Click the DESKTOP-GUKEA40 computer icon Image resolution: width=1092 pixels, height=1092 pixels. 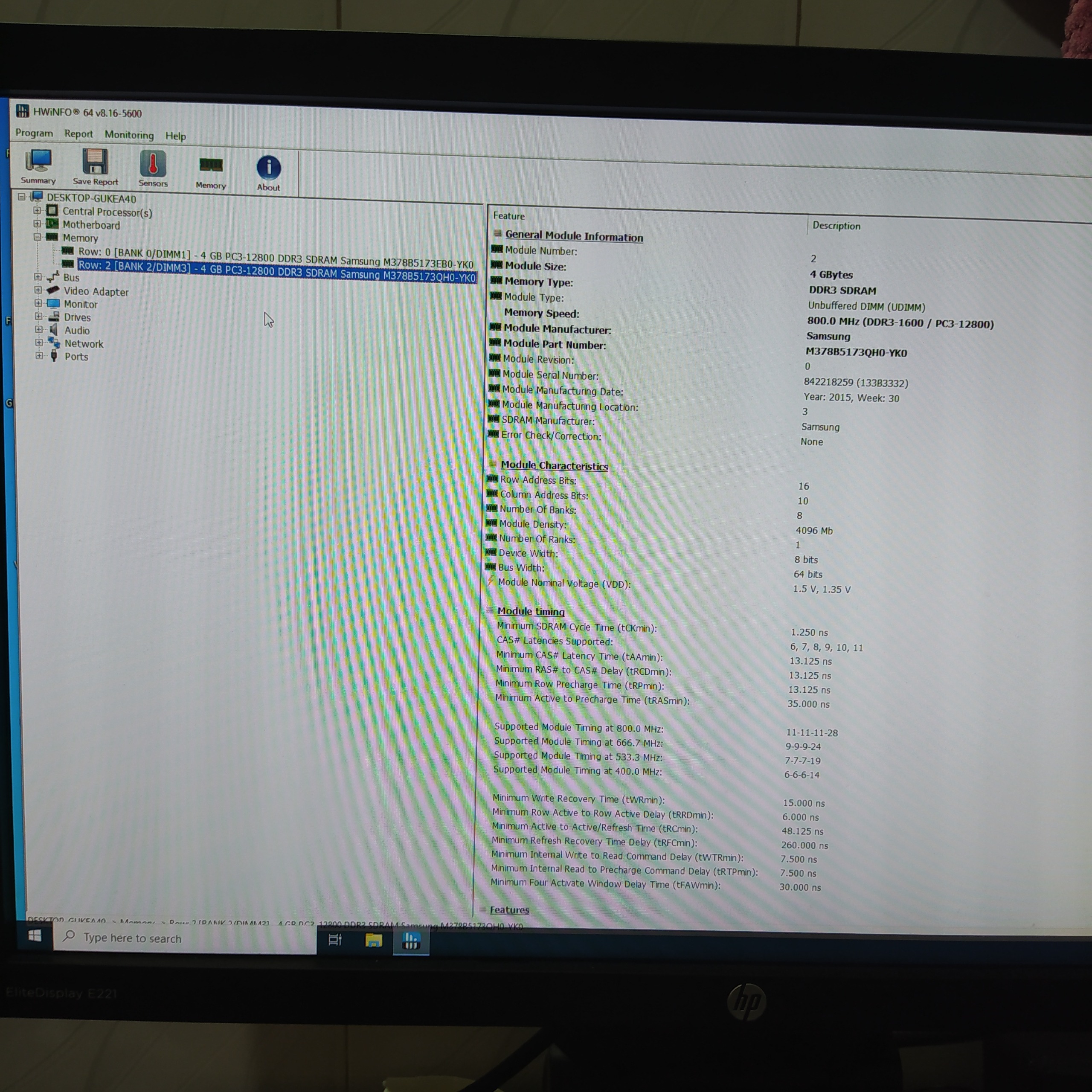[37, 197]
